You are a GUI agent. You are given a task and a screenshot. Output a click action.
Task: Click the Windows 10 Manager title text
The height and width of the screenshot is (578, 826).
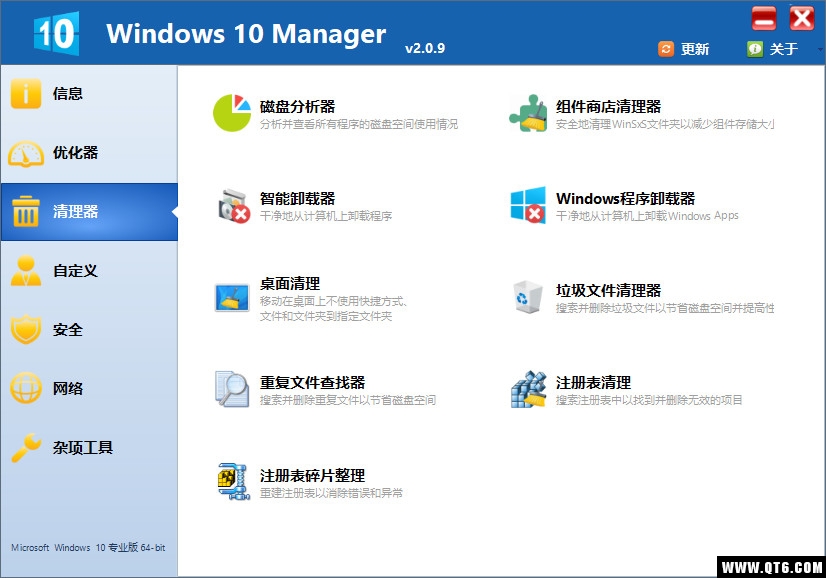tap(246, 34)
